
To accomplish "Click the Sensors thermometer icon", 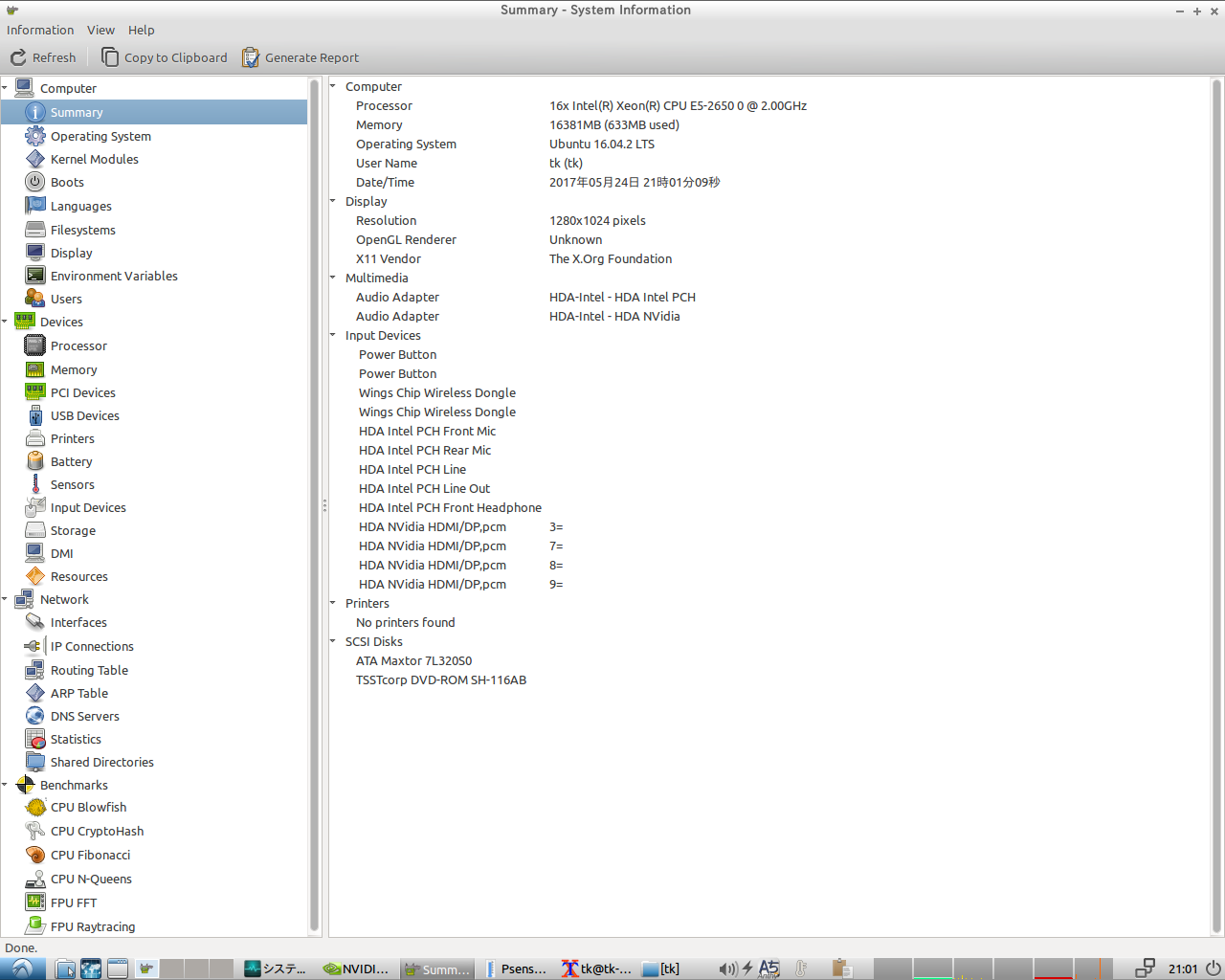I will click(x=35, y=484).
